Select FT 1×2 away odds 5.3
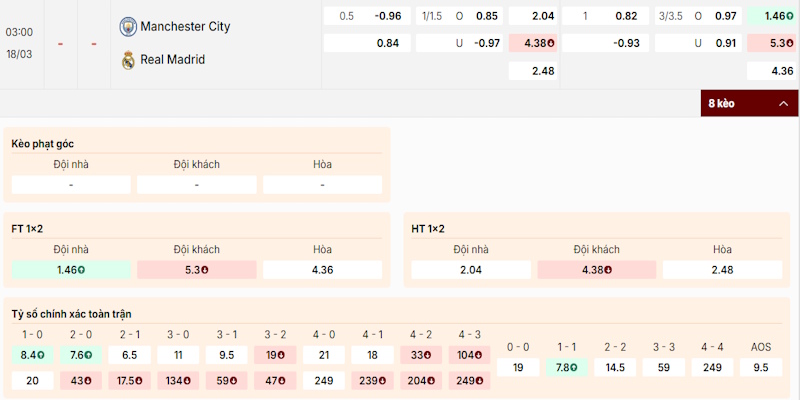 (197, 270)
